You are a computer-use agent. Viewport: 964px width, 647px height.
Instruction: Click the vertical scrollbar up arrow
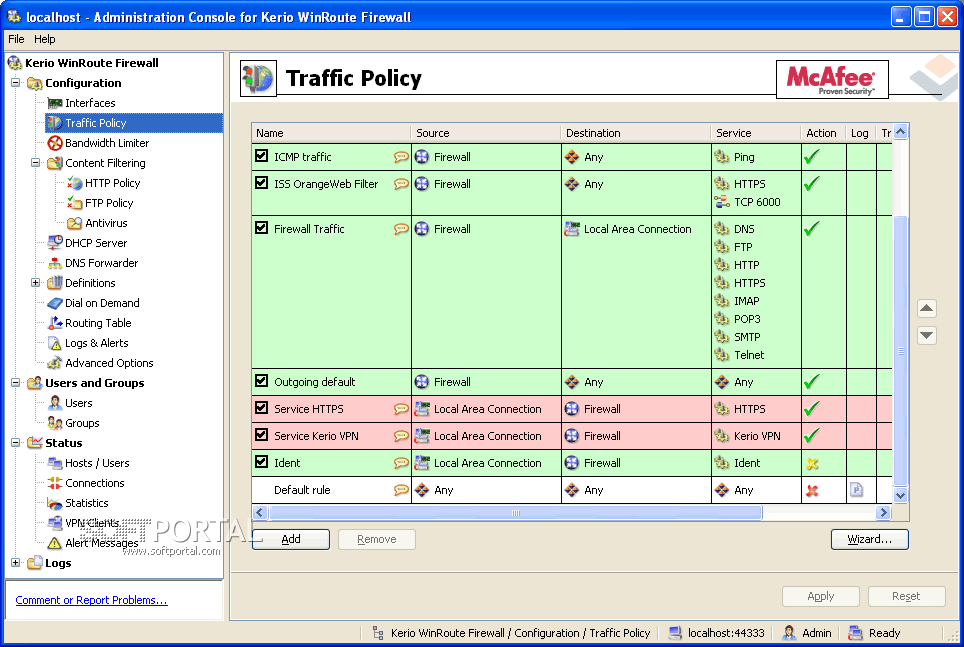[901, 131]
